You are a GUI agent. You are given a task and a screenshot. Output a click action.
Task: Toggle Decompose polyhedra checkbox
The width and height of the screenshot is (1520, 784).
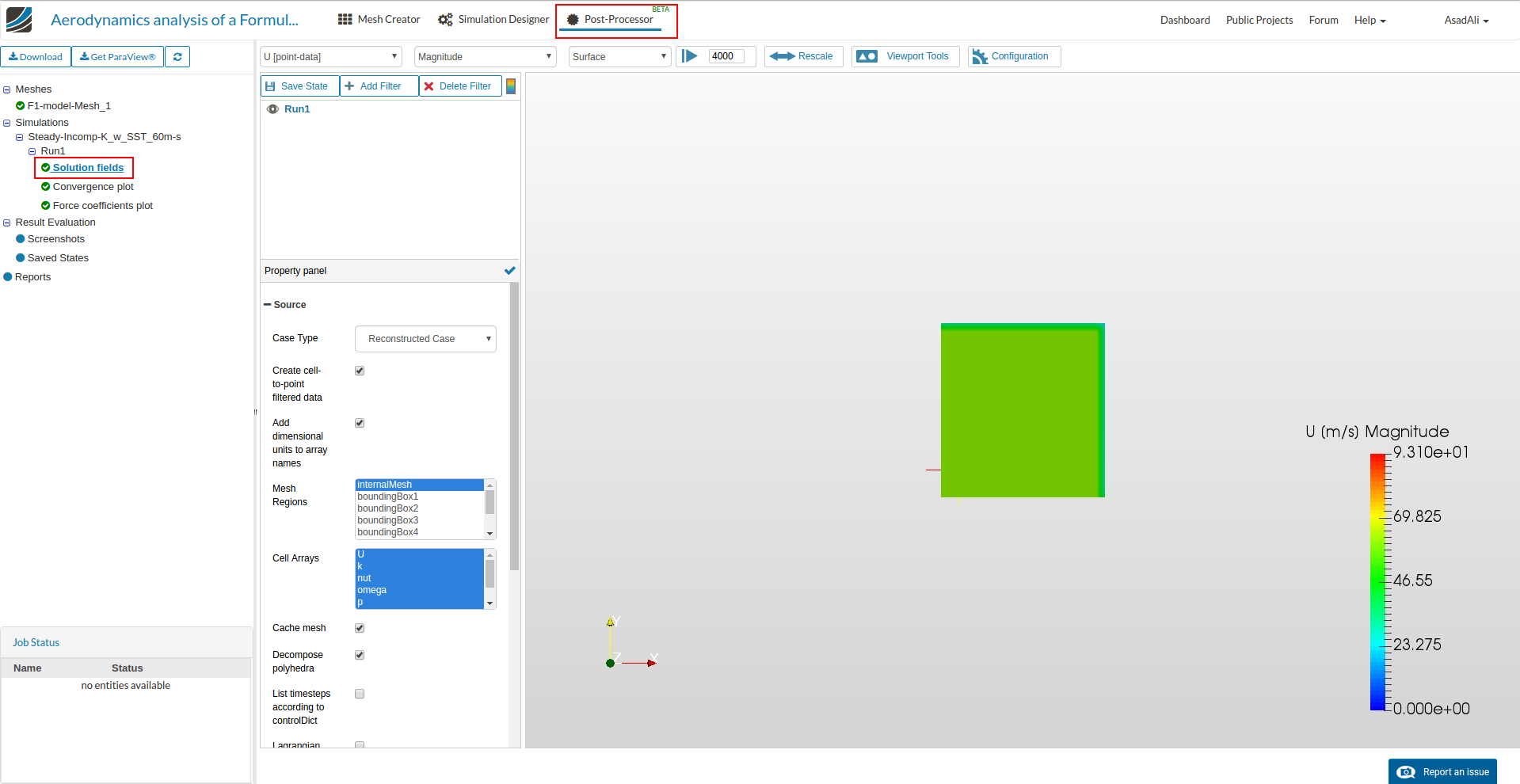360,655
